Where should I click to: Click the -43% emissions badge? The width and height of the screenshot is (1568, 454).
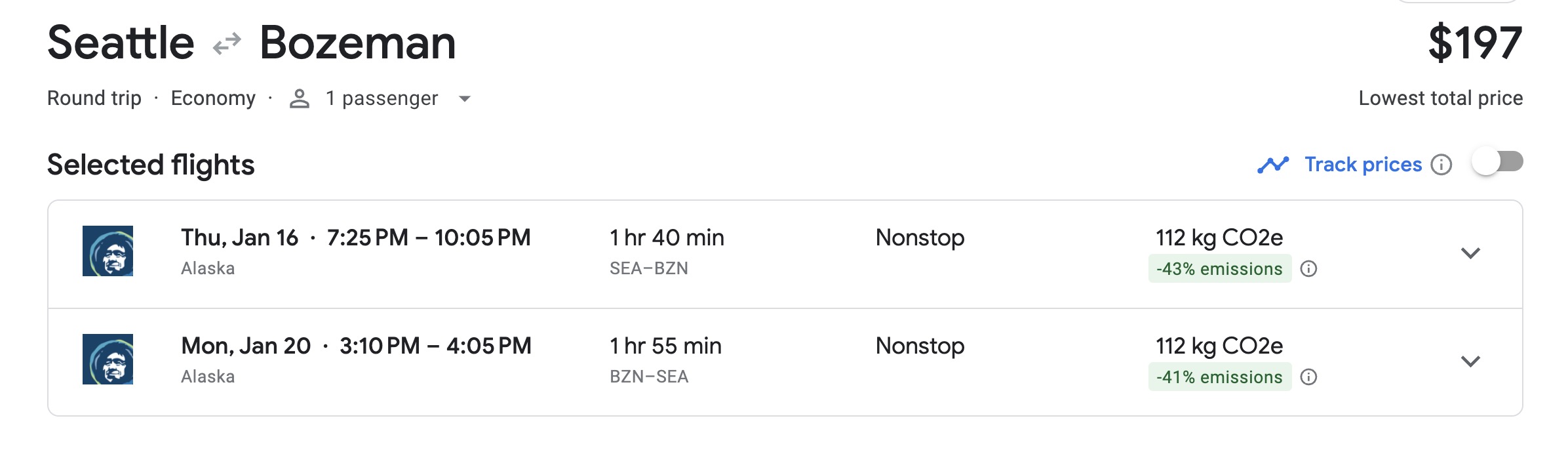pos(1219,269)
